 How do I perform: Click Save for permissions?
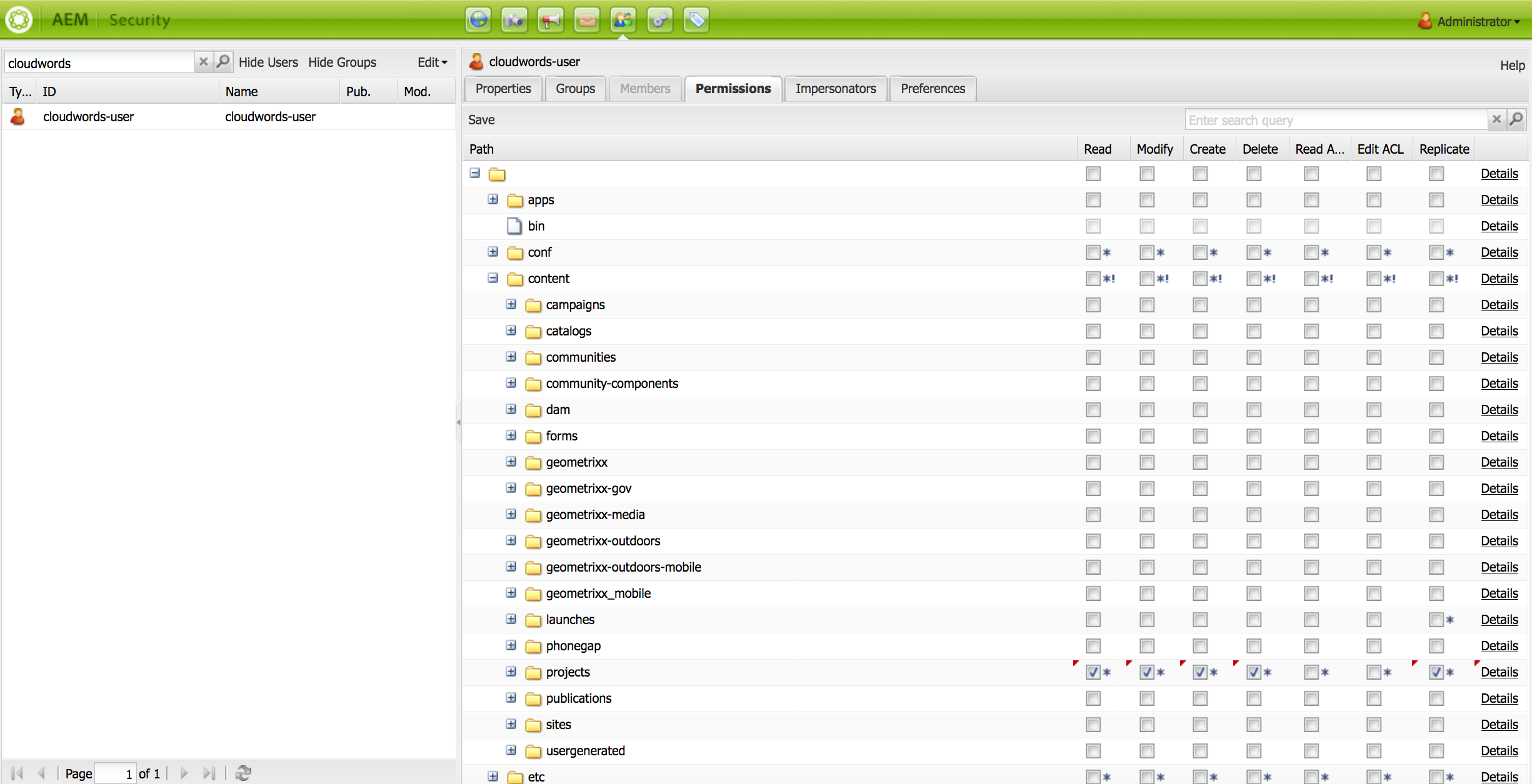point(481,119)
